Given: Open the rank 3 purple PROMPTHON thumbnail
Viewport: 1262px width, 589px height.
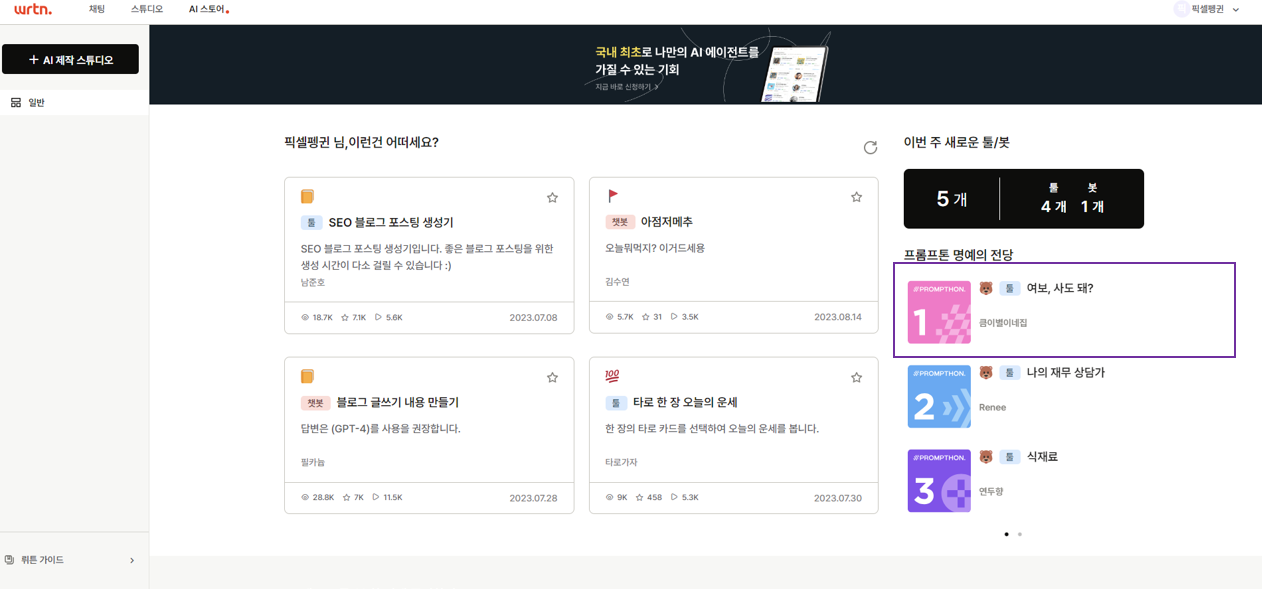Looking at the screenshot, I should [x=939, y=480].
